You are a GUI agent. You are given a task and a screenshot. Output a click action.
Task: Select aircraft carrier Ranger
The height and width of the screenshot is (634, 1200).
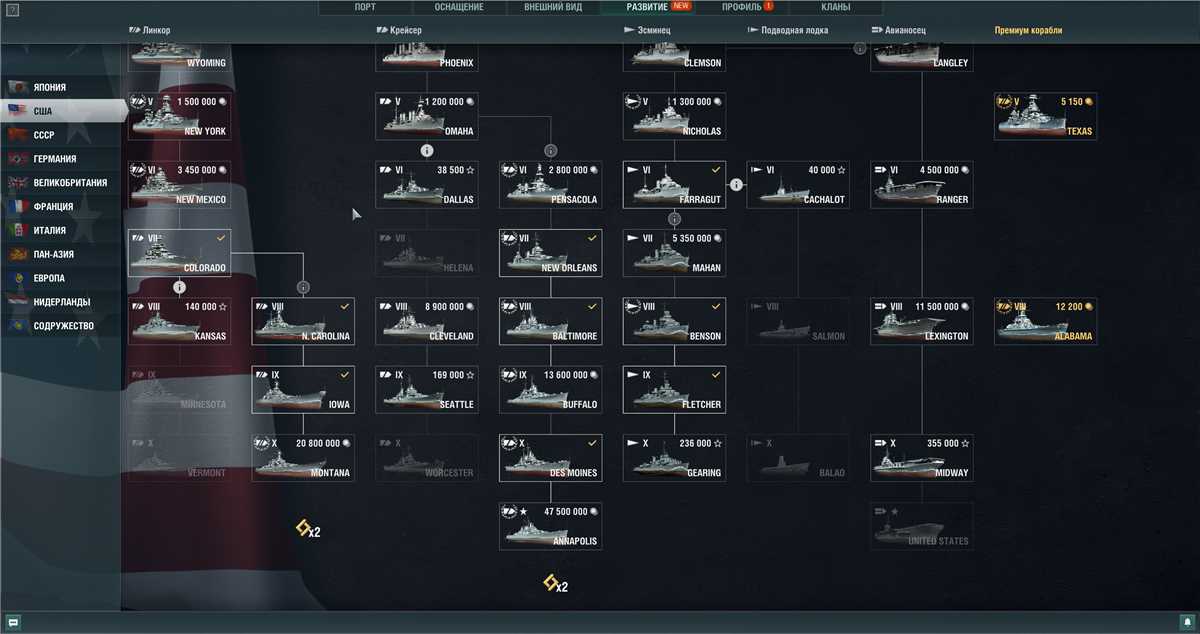[x=923, y=185]
